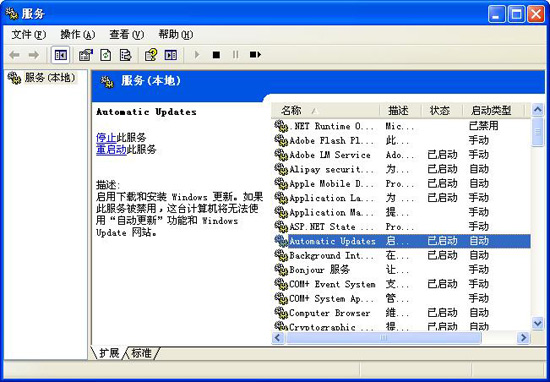The height and width of the screenshot is (382, 550).
Task: Sort by the 启动类型 column header
Action: coord(494,110)
